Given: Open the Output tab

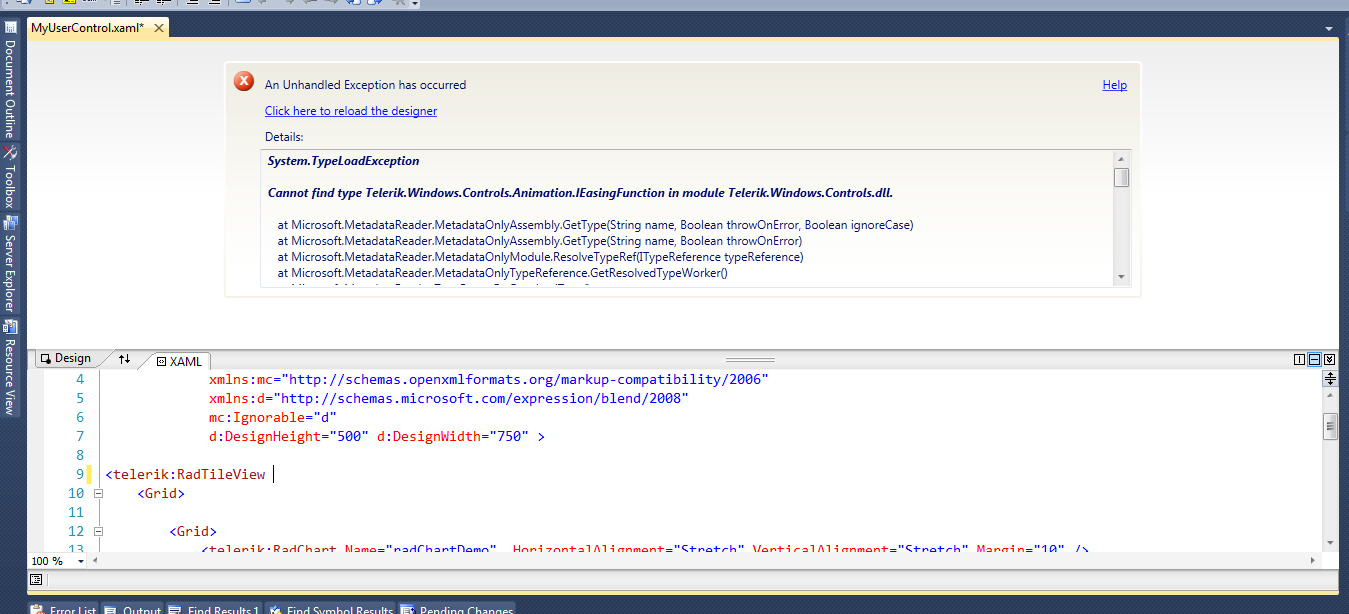Looking at the screenshot, I should pyautogui.click(x=133, y=608).
